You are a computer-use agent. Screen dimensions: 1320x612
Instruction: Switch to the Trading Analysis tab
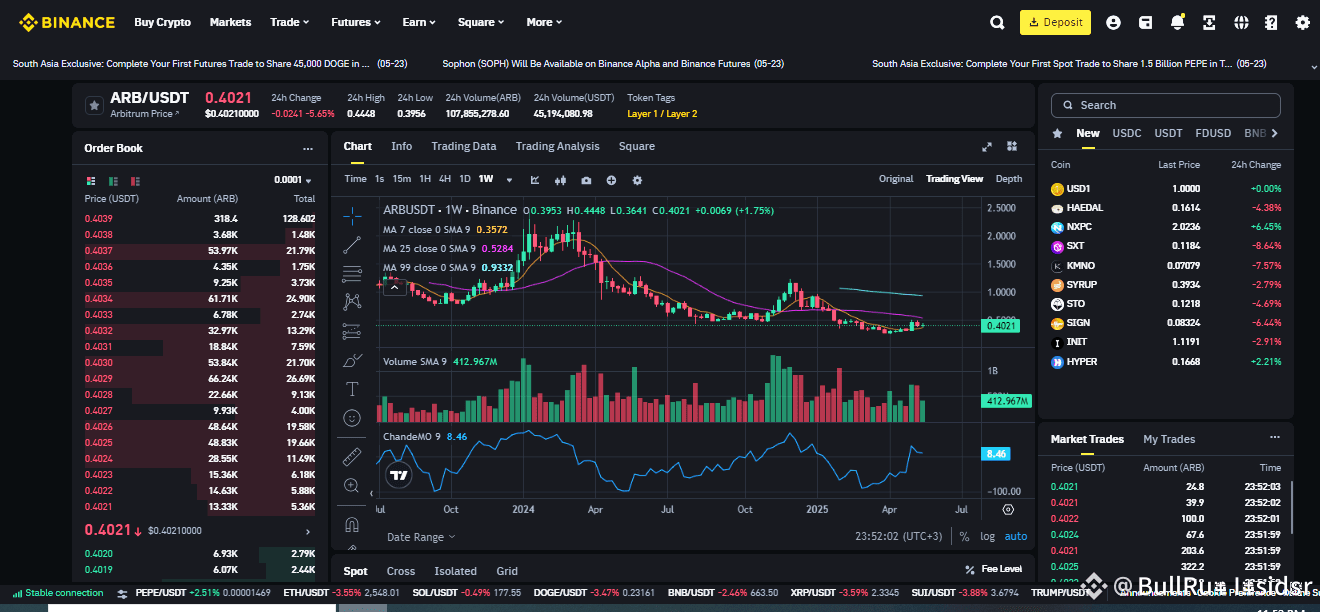coord(558,146)
